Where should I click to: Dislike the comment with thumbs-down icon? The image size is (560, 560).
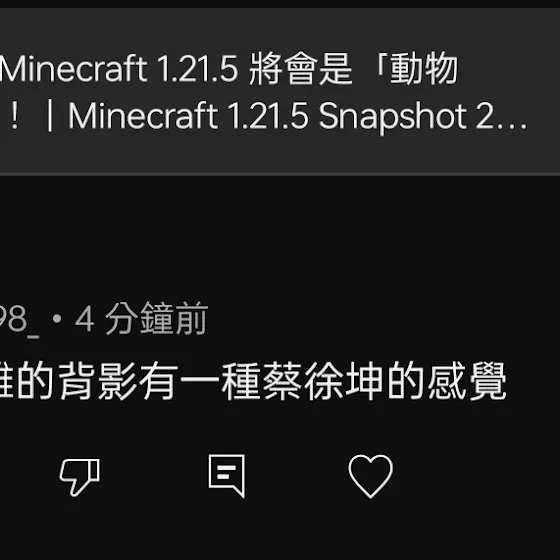pyautogui.click(x=80, y=477)
